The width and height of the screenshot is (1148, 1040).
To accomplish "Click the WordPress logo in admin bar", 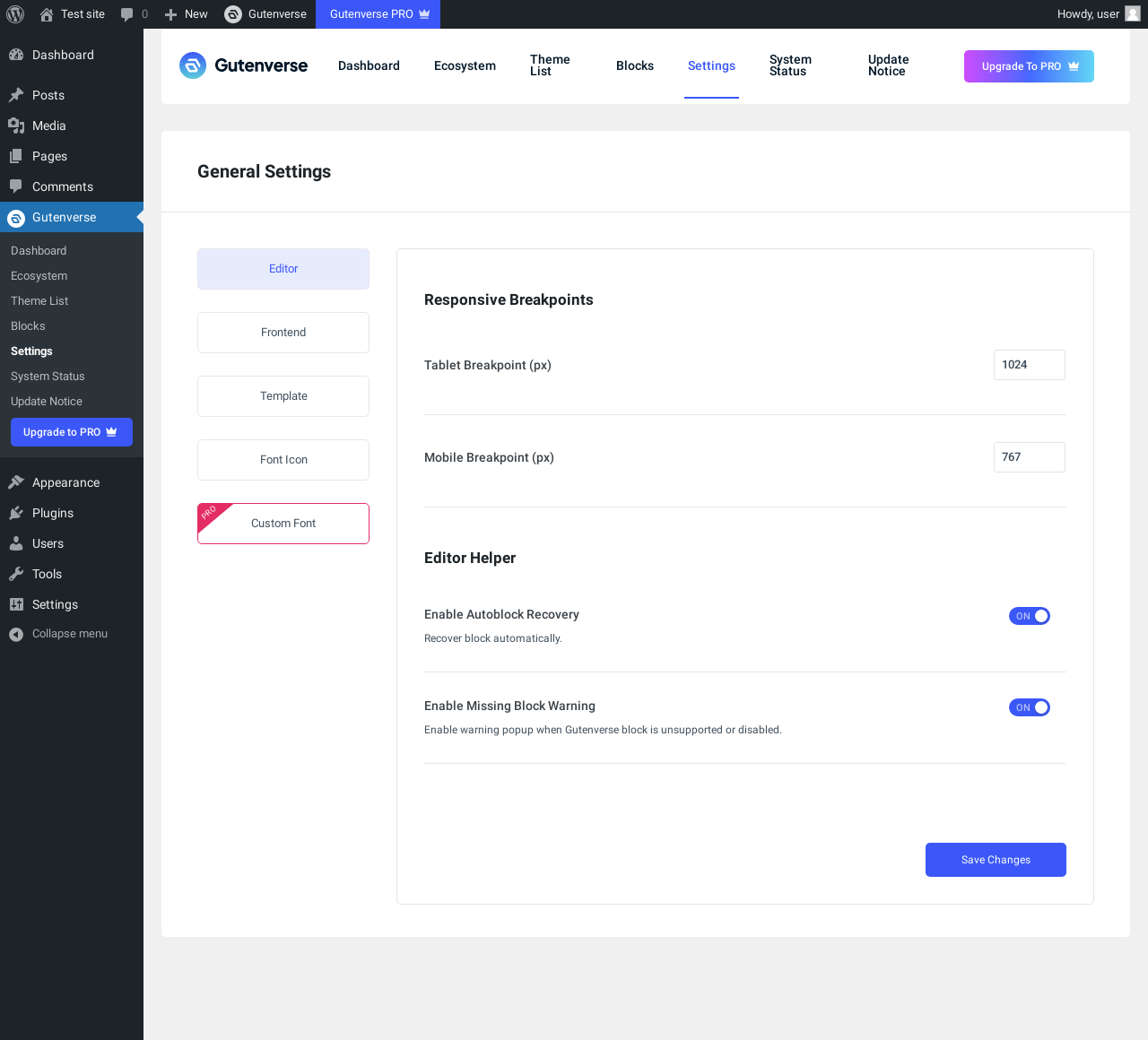I will (x=15, y=14).
